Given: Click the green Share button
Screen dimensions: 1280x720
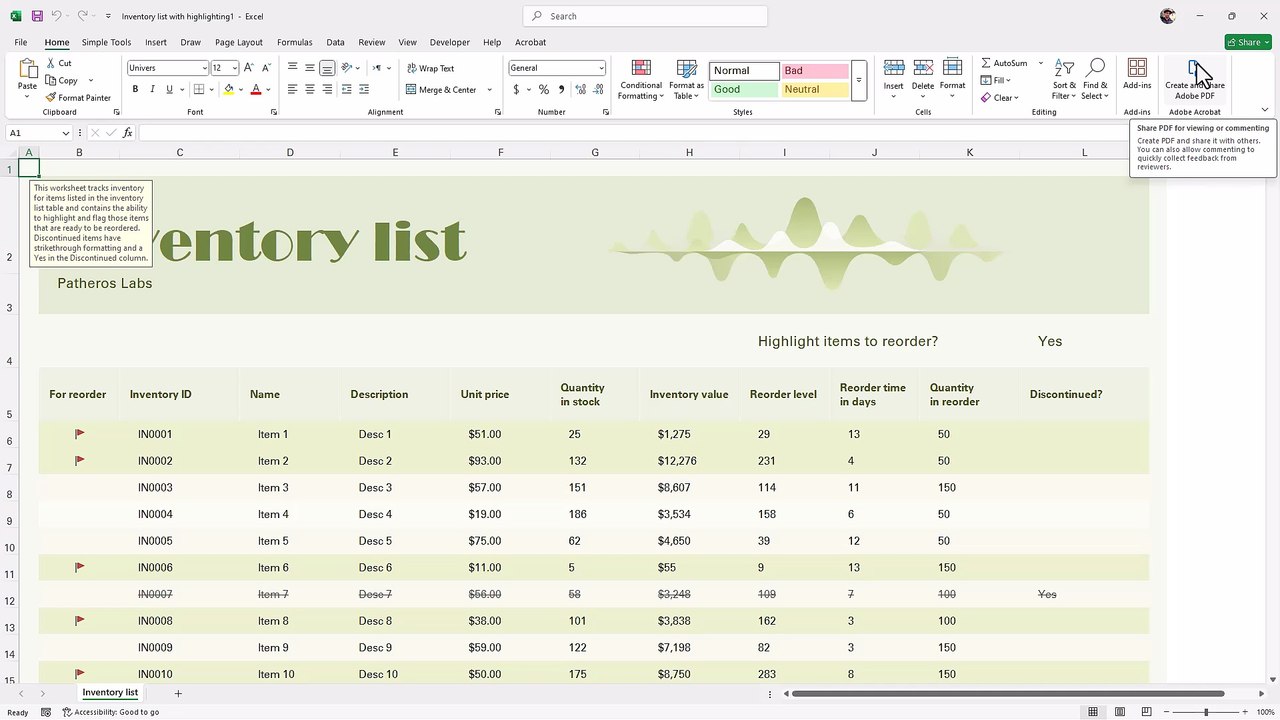Looking at the screenshot, I should [x=1248, y=42].
